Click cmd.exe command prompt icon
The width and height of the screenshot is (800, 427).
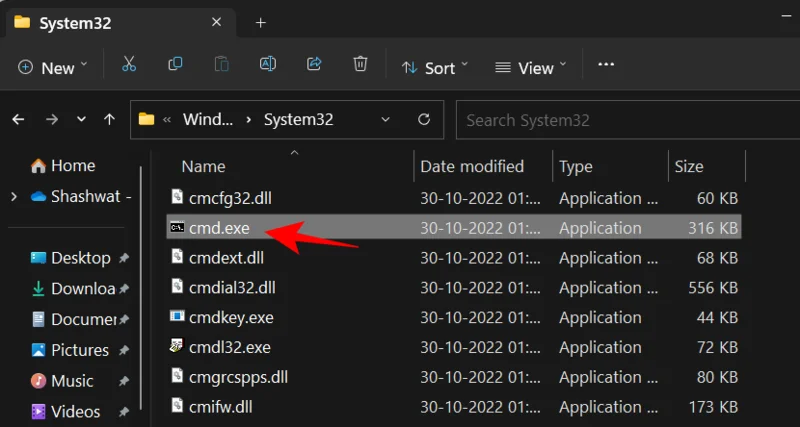(x=177, y=228)
